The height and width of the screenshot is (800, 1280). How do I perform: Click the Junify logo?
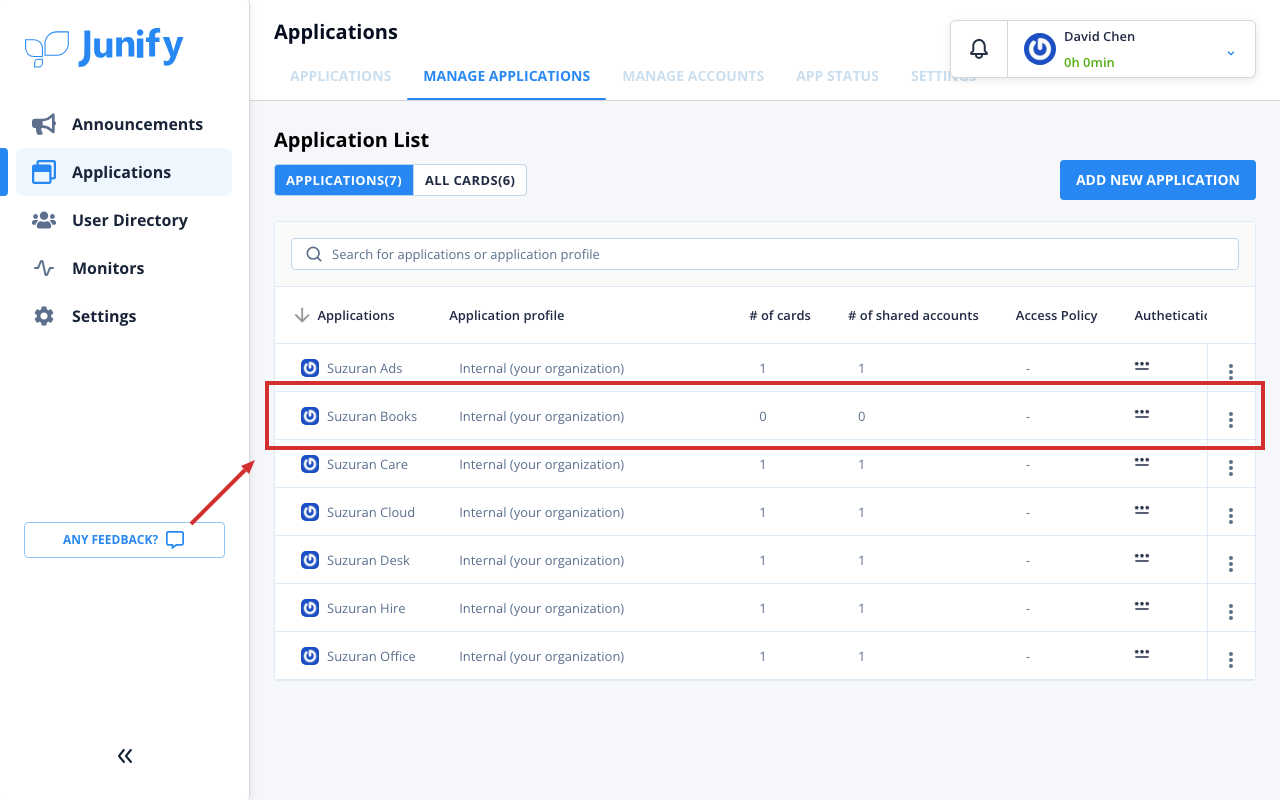104,47
